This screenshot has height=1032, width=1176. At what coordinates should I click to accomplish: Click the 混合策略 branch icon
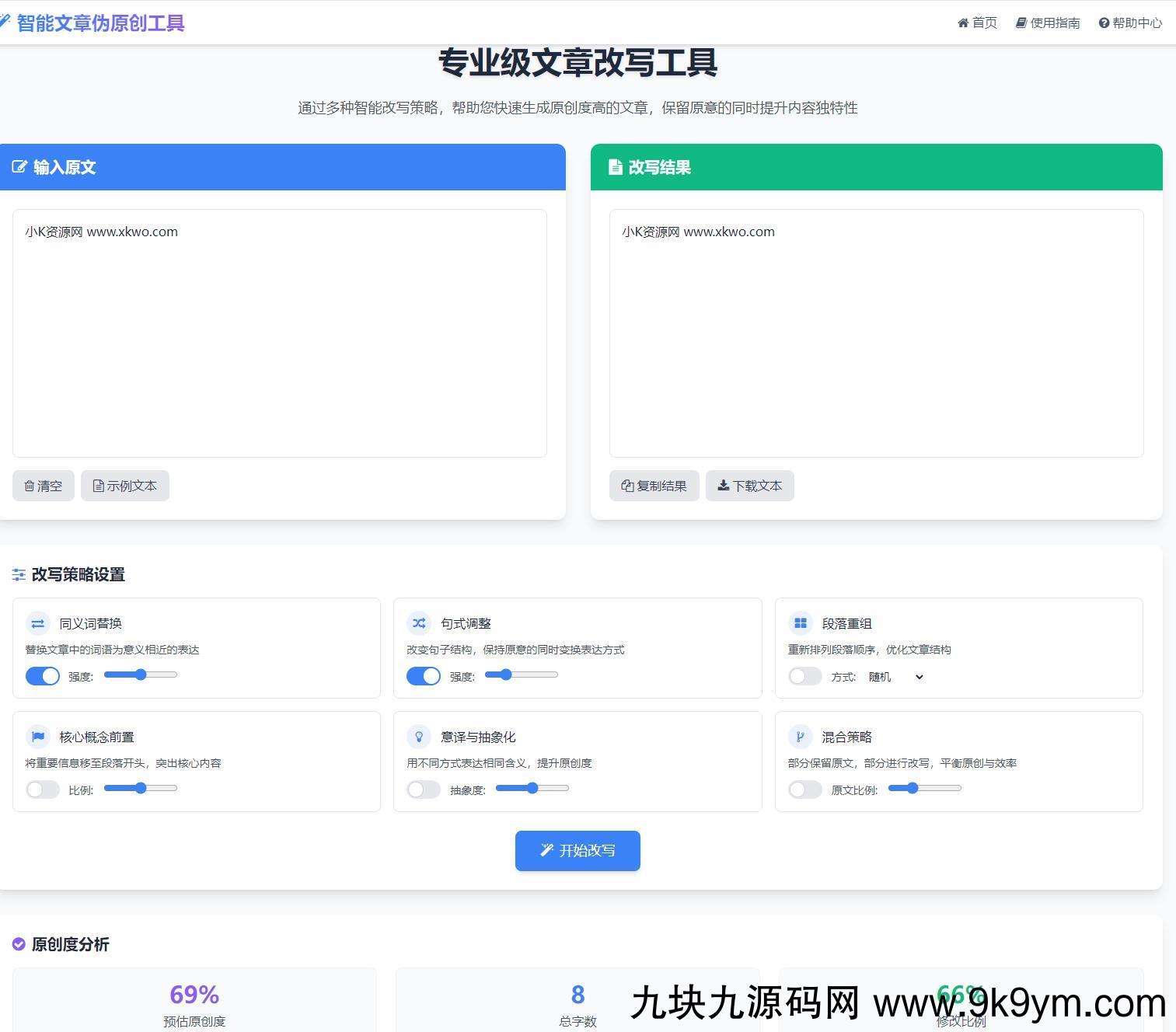(800, 736)
